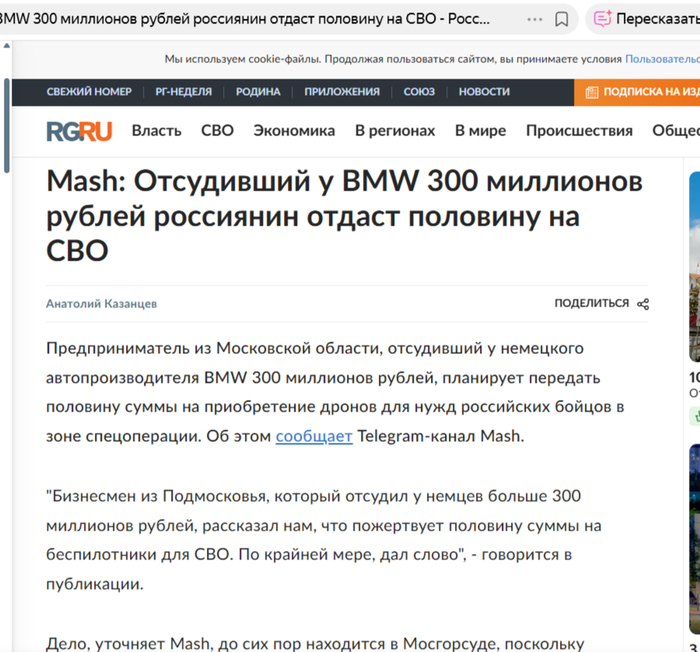Click the bookmark icon in the address bar
Screen dimensions: 700x652
pos(562,19)
